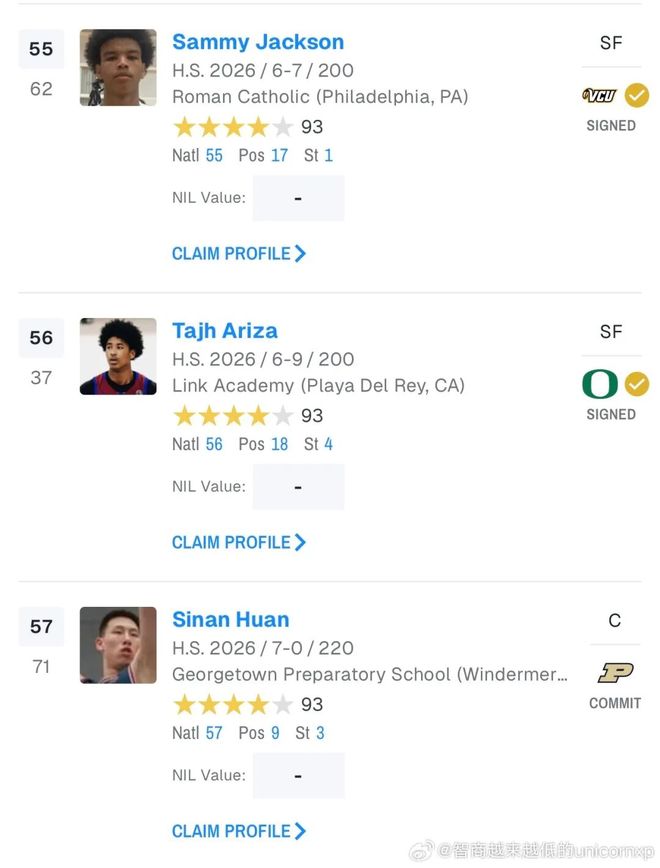The height and width of the screenshot is (868, 660).
Task: Click the VCU team logo
Action: coord(599,96)
